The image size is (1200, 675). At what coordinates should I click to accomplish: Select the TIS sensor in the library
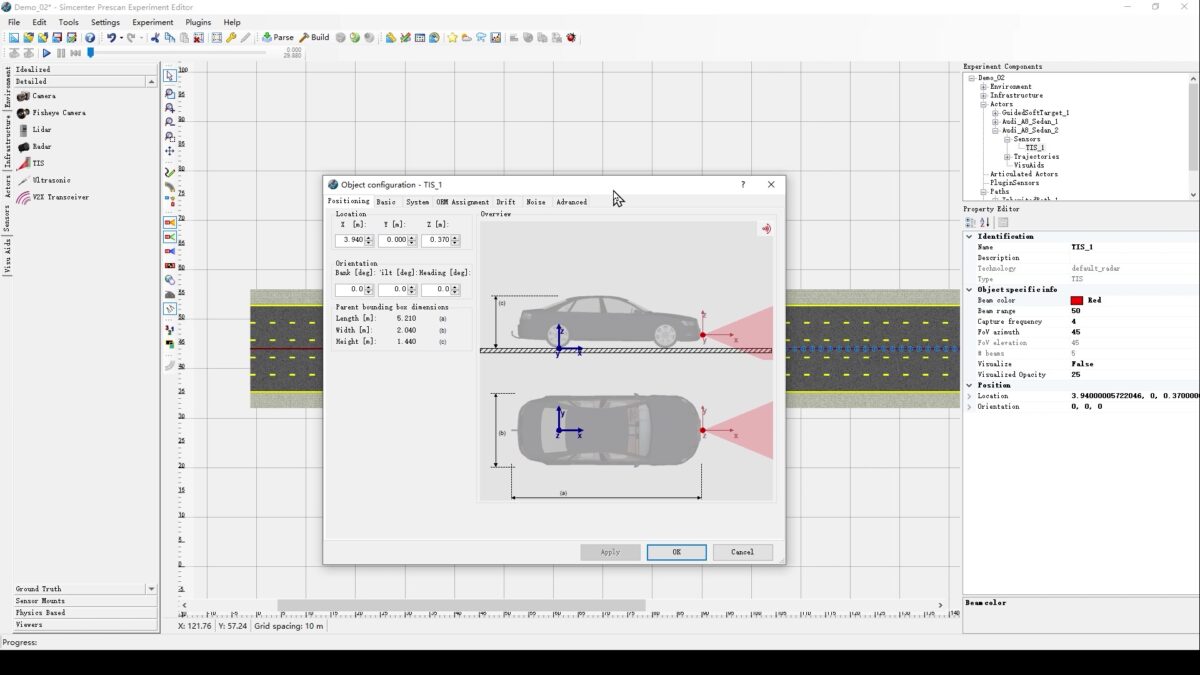(31, 163)
